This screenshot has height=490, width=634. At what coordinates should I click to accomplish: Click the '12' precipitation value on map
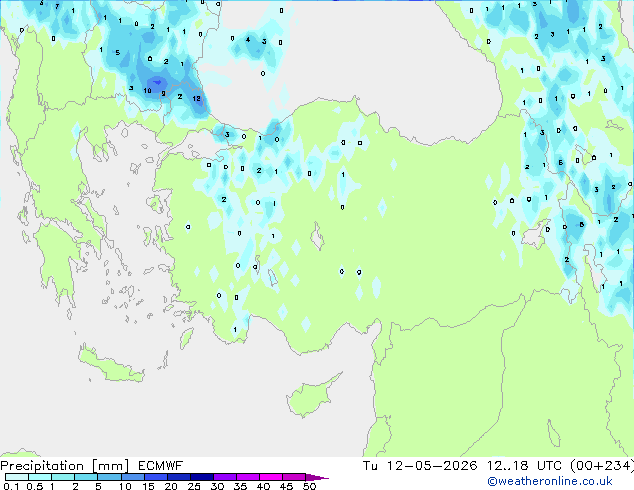[197, 98]
